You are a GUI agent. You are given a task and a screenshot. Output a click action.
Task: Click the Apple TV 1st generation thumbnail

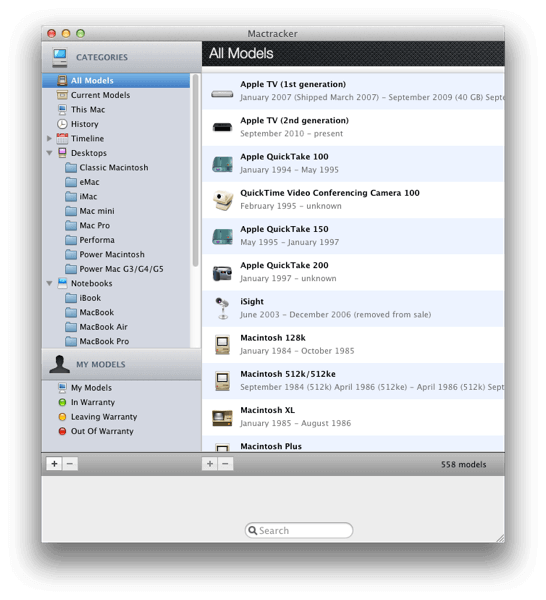tap(222, 94)
